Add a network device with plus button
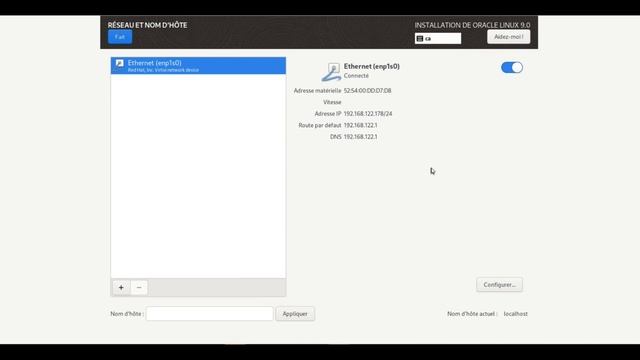 [x=121, y=287]
